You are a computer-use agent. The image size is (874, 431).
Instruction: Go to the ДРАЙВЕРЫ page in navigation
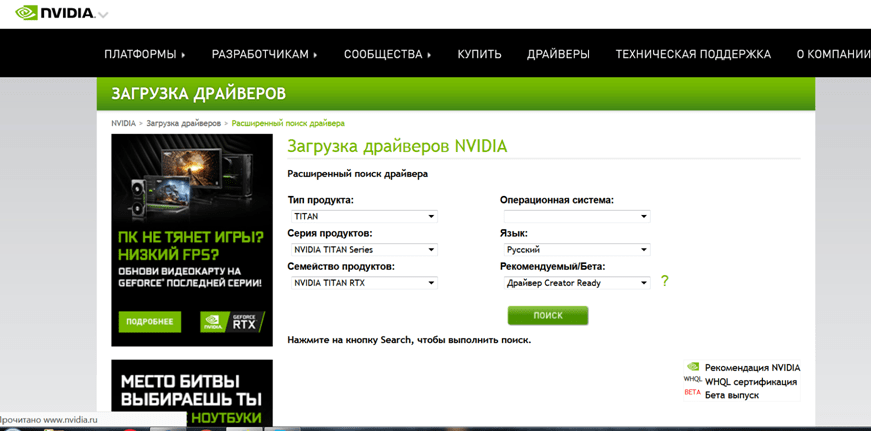(x=558, y=54)
